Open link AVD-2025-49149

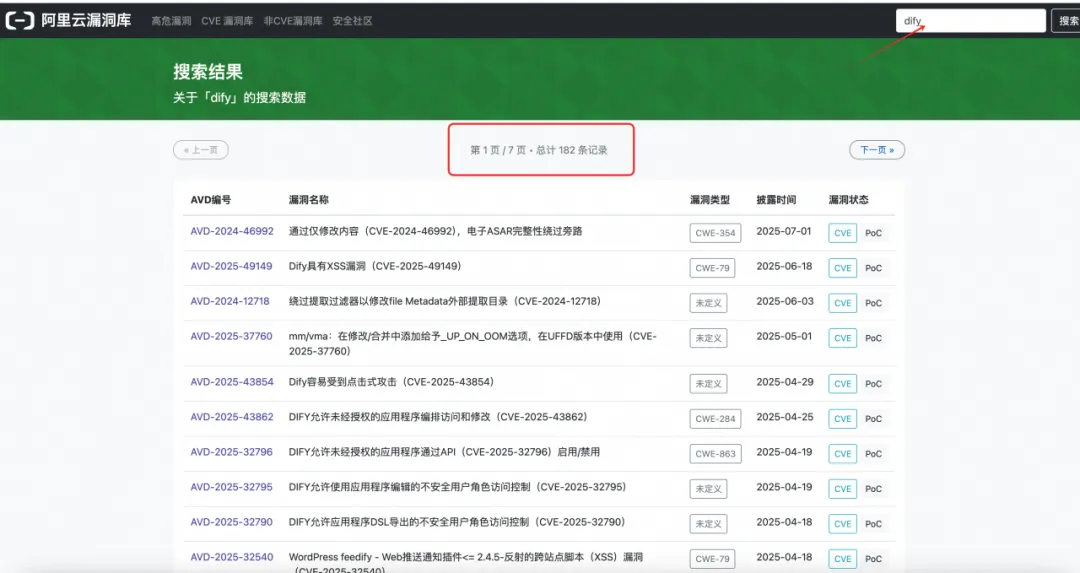pyautogui.click(x=231, y=266)
